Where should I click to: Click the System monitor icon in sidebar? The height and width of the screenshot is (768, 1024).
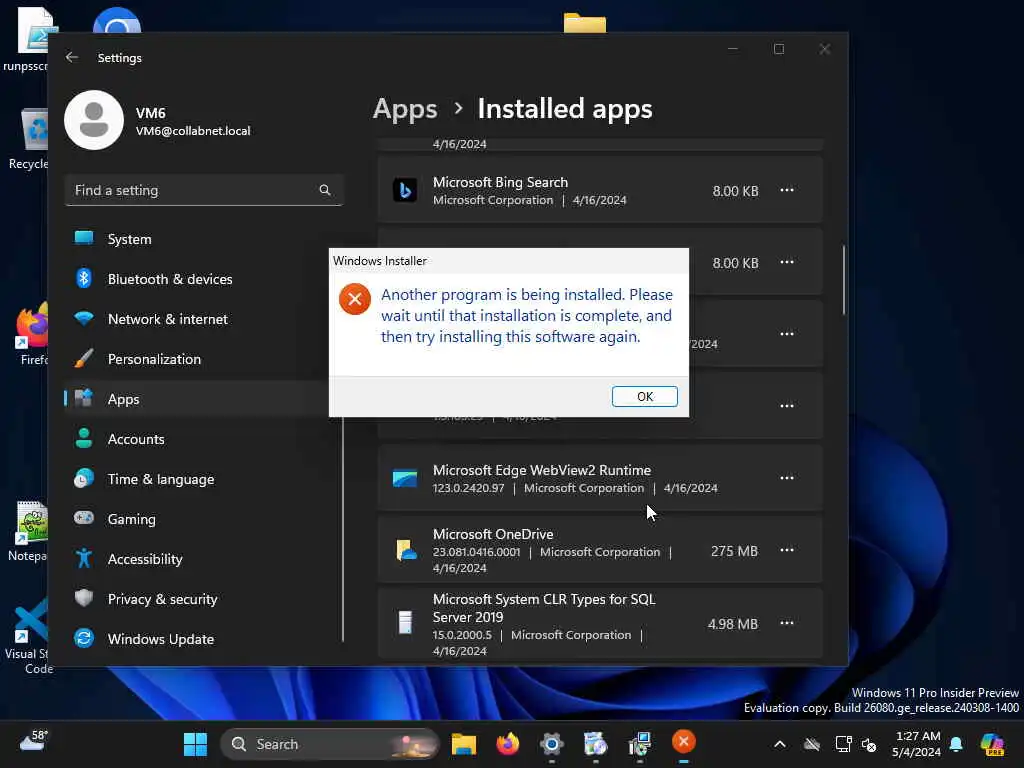[x=84, y=238]
